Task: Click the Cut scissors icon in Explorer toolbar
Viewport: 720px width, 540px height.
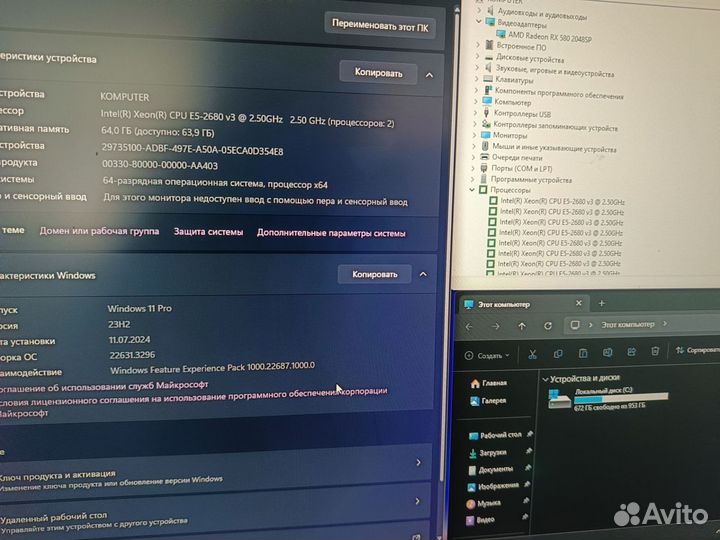Action: [x=532, y=354]
